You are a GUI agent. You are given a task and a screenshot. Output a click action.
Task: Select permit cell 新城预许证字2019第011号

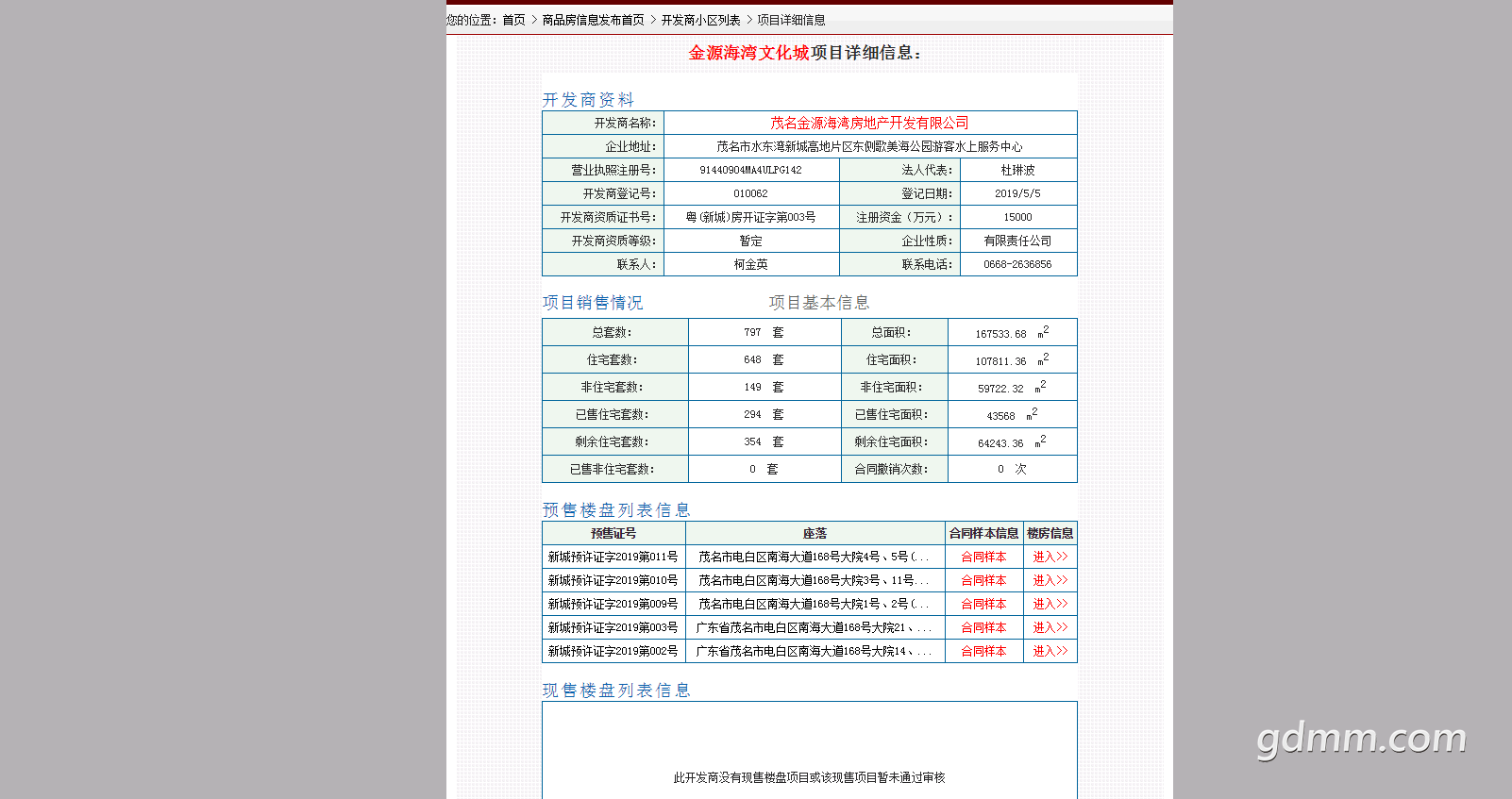(x=613, y=557)
